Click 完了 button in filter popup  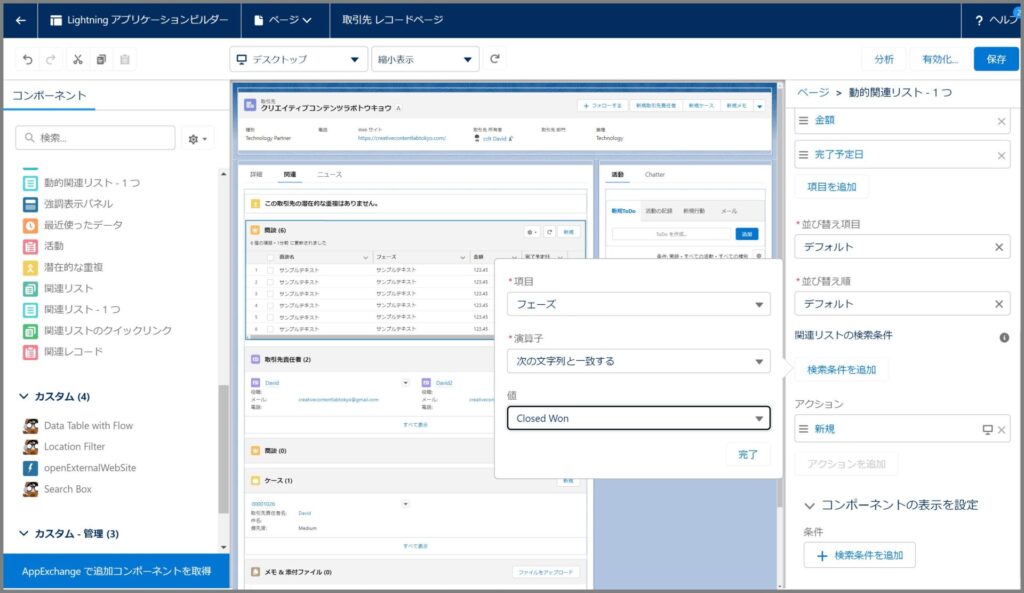point(748,455)
